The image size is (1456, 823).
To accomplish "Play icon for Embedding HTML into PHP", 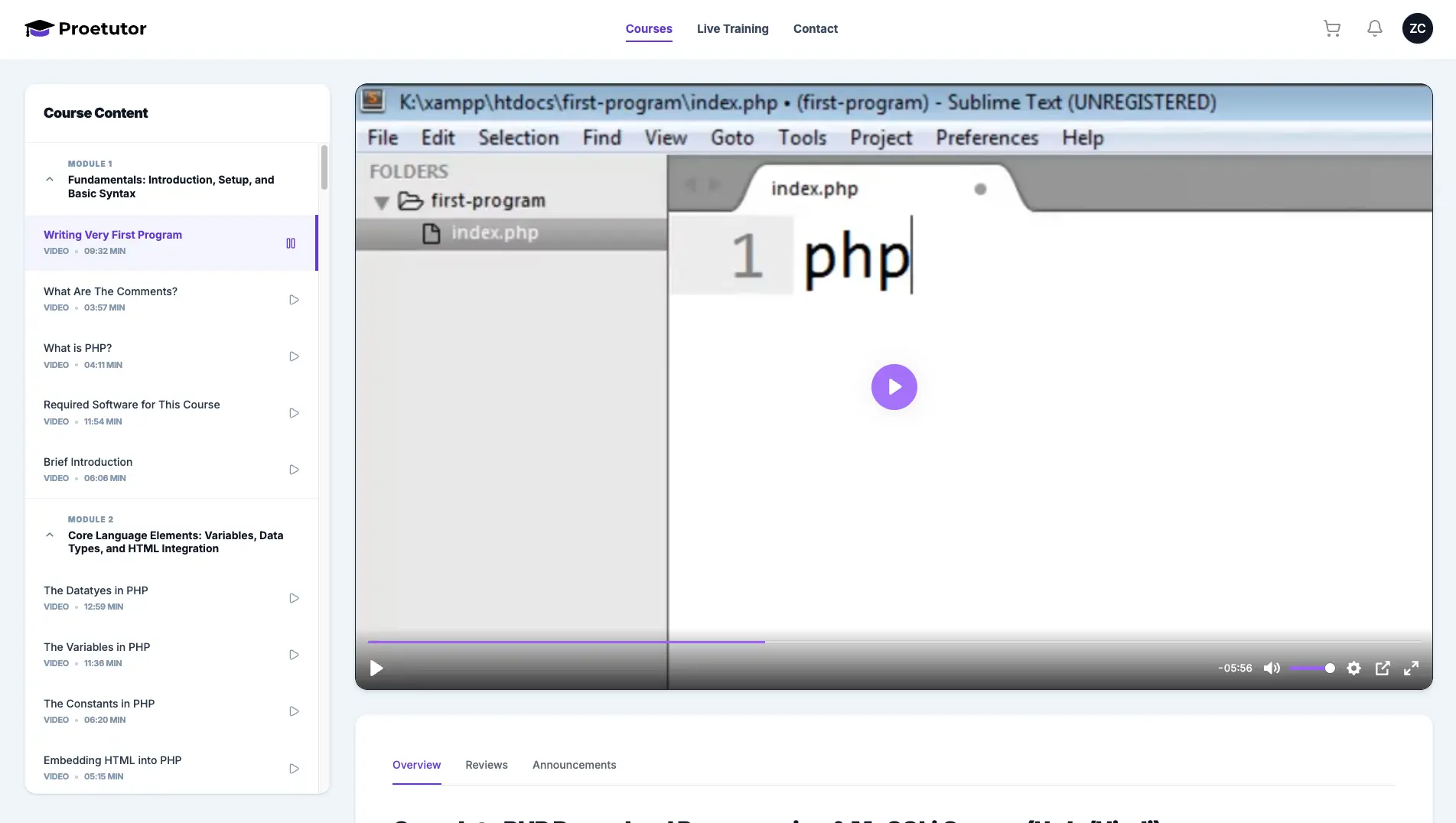I will 294,769.
